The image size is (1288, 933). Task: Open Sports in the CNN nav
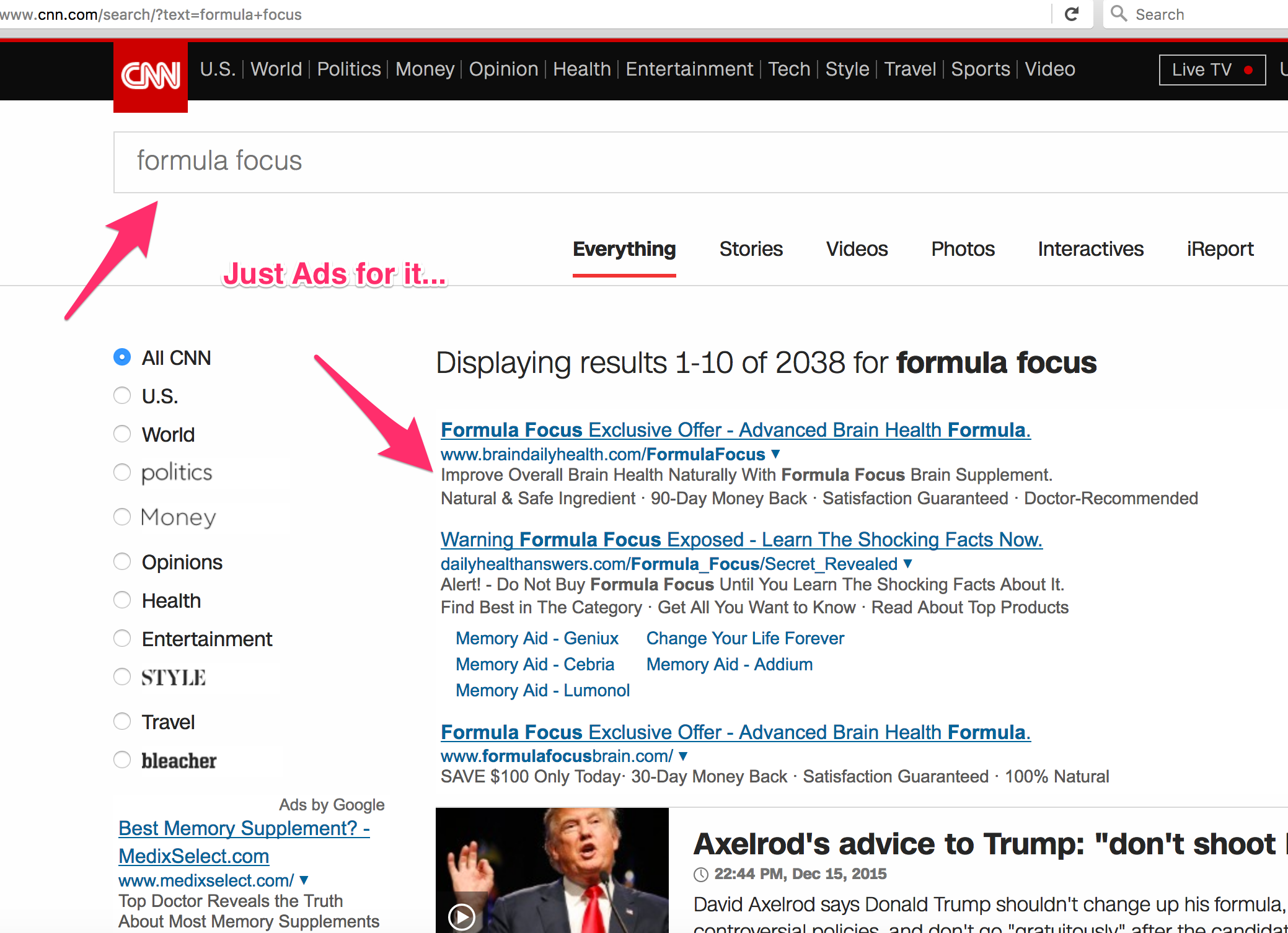point(981,69)
